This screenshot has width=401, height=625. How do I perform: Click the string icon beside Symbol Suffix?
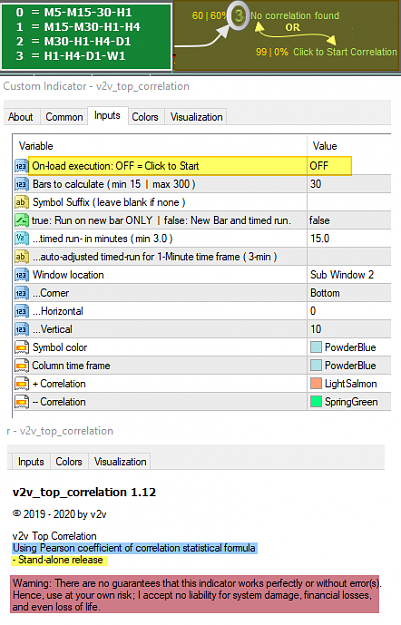coord(21,202)
